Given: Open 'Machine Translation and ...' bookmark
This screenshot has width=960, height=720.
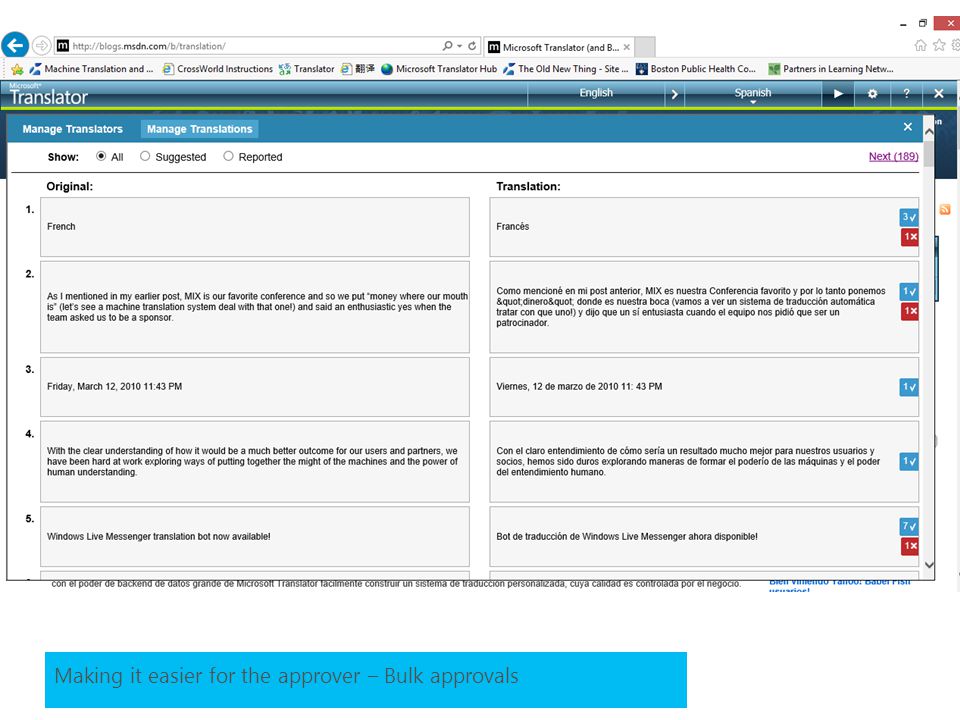Looking at the screenshot, I should point(92,69).
